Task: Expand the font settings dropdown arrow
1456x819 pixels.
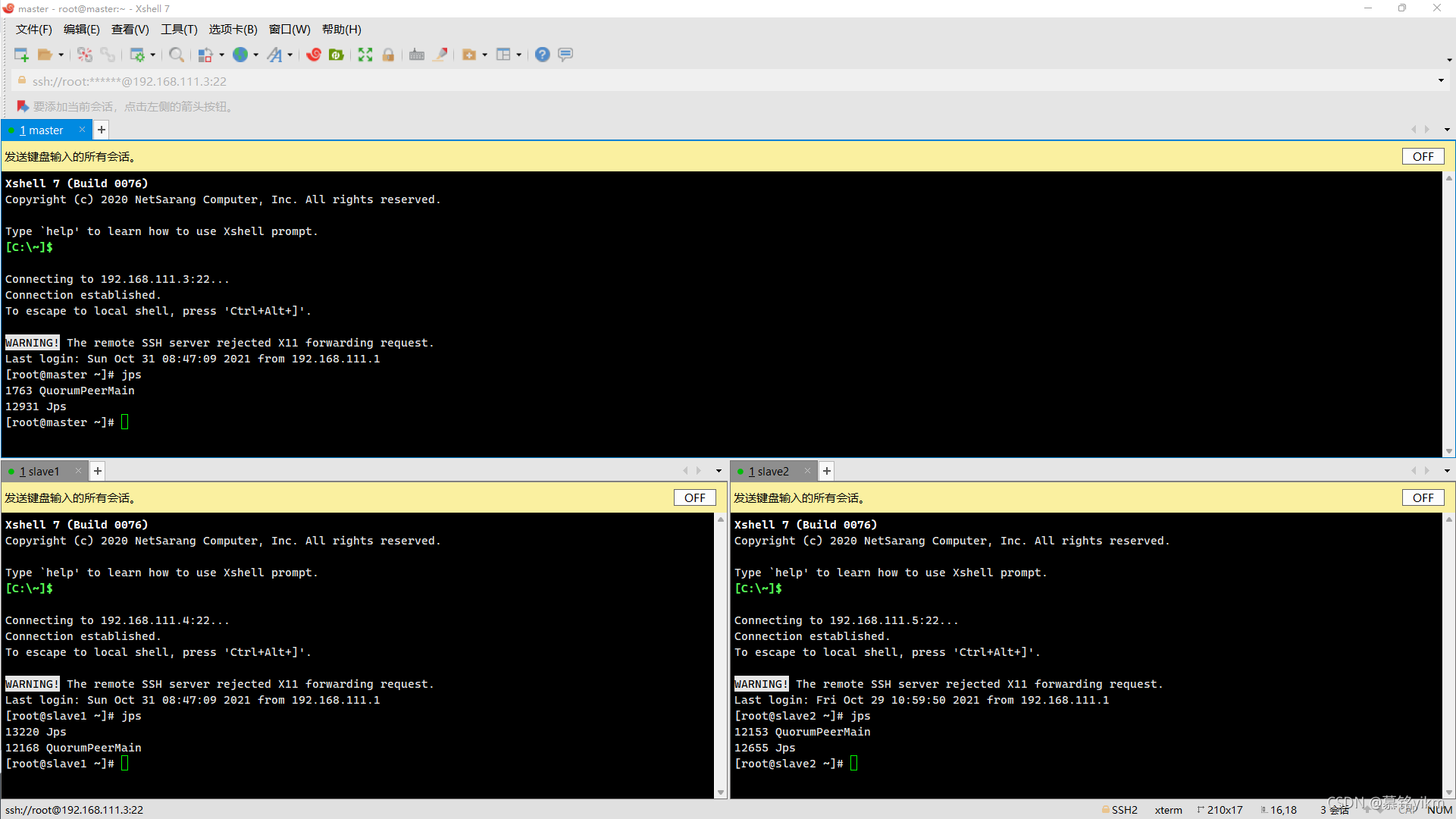Action: point(290,55)
